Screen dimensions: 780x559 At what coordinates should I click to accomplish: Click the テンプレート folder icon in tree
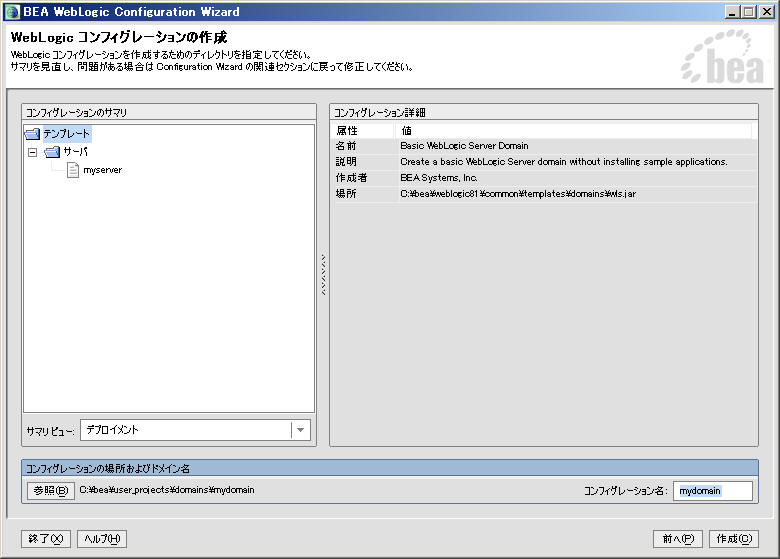[33, 133]
